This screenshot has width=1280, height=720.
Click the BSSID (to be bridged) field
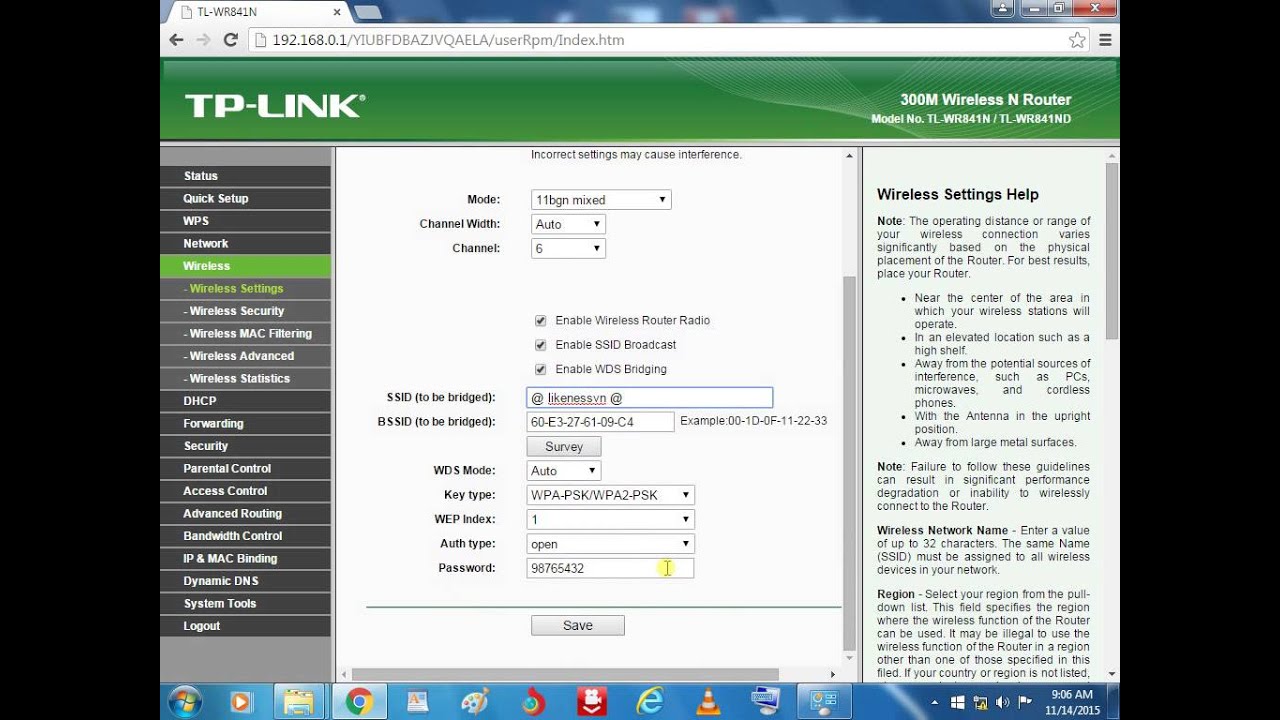pos(601,422)
